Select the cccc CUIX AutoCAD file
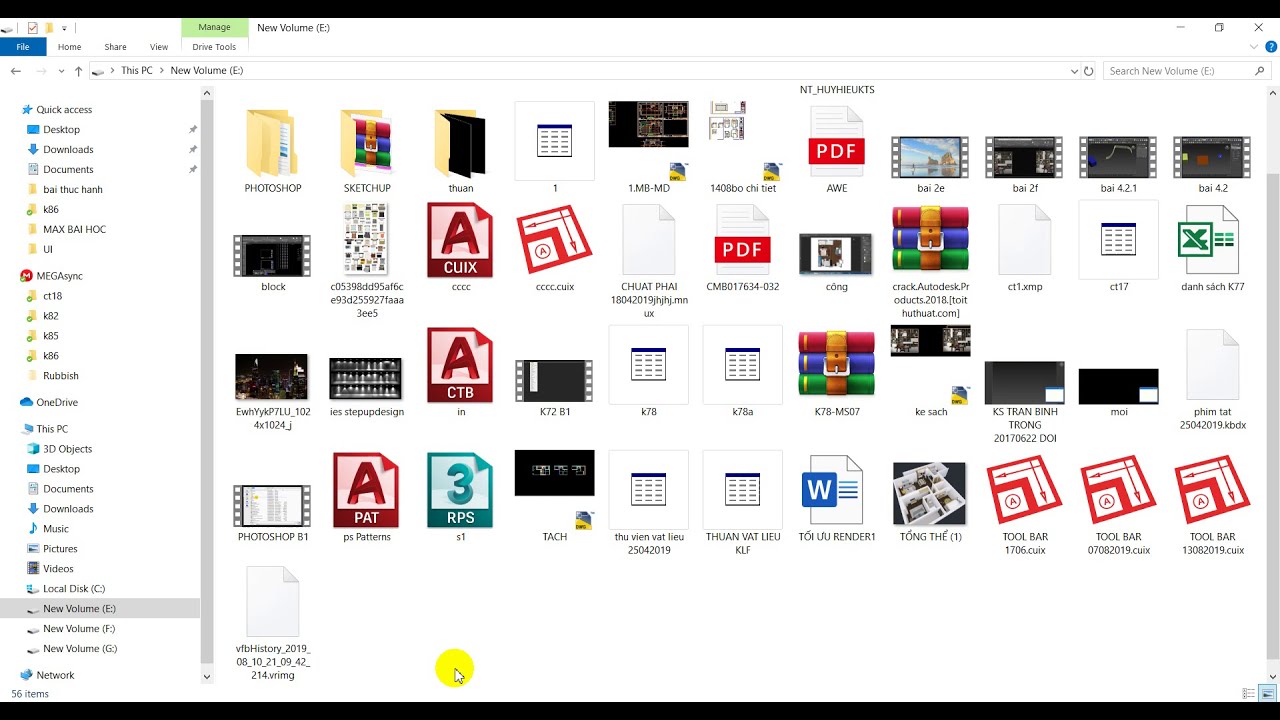 tap(460, 240)
